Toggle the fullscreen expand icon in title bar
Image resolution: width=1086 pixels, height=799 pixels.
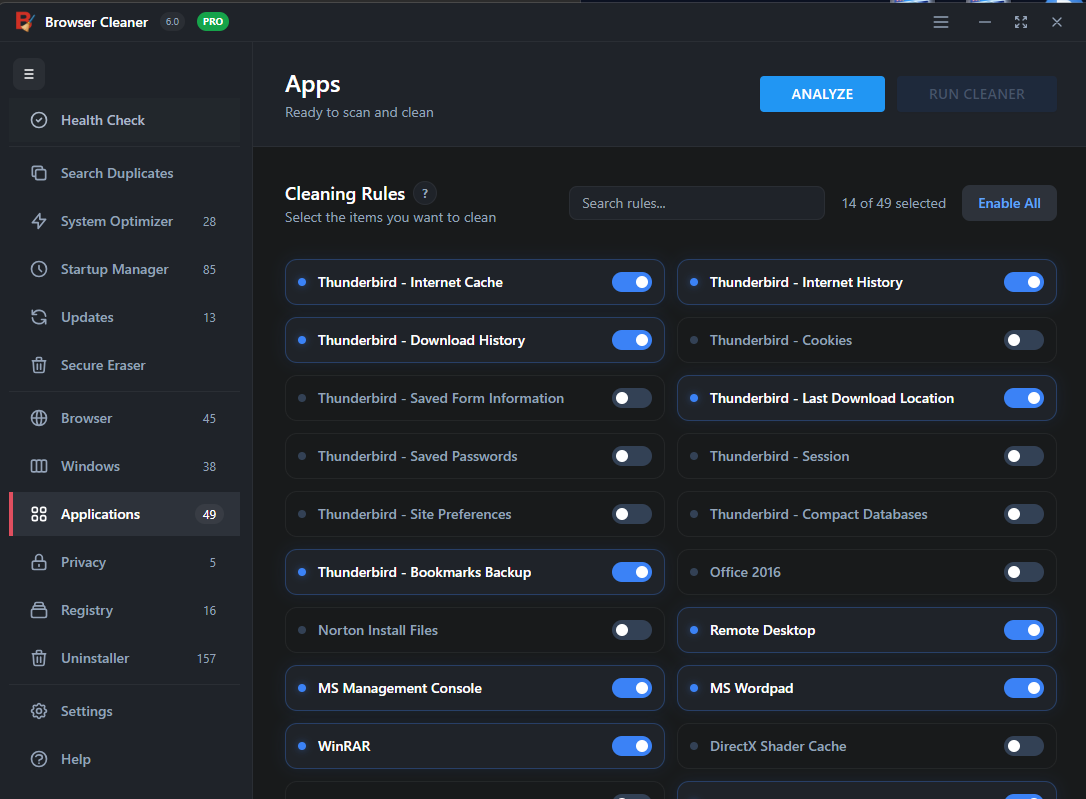pos(1021,22)
